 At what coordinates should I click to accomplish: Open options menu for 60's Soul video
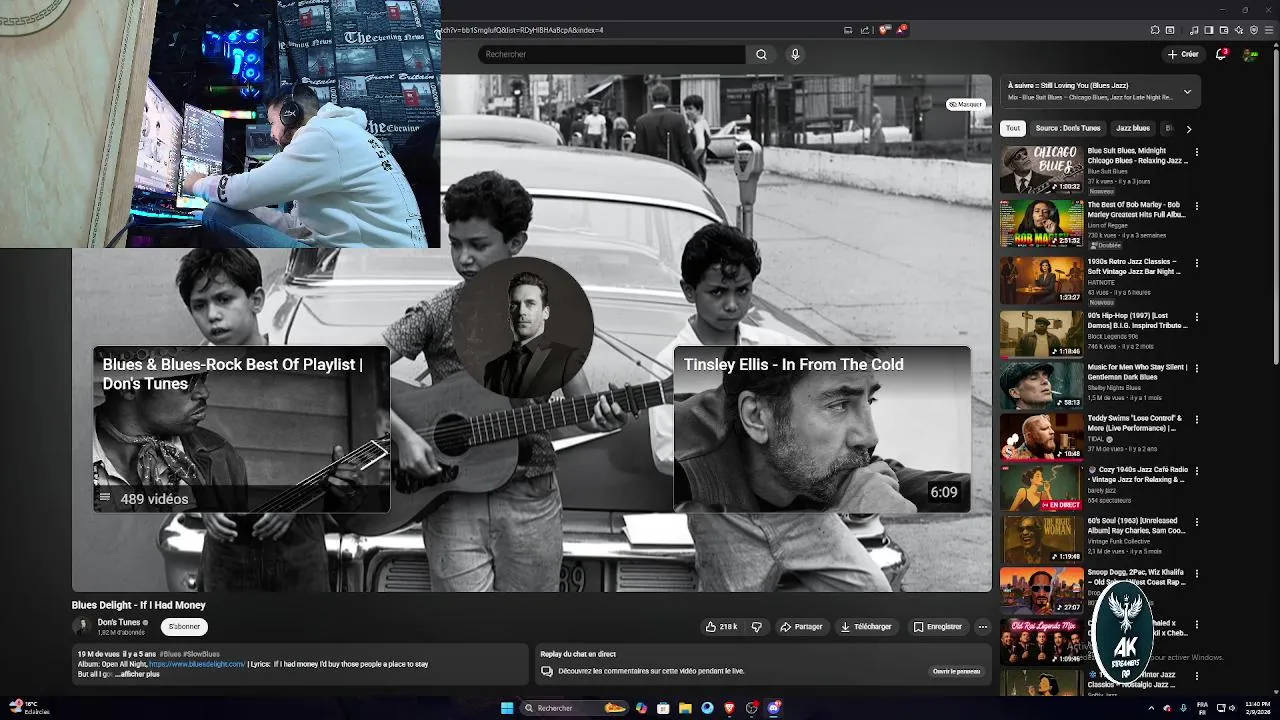point(1196,521)
